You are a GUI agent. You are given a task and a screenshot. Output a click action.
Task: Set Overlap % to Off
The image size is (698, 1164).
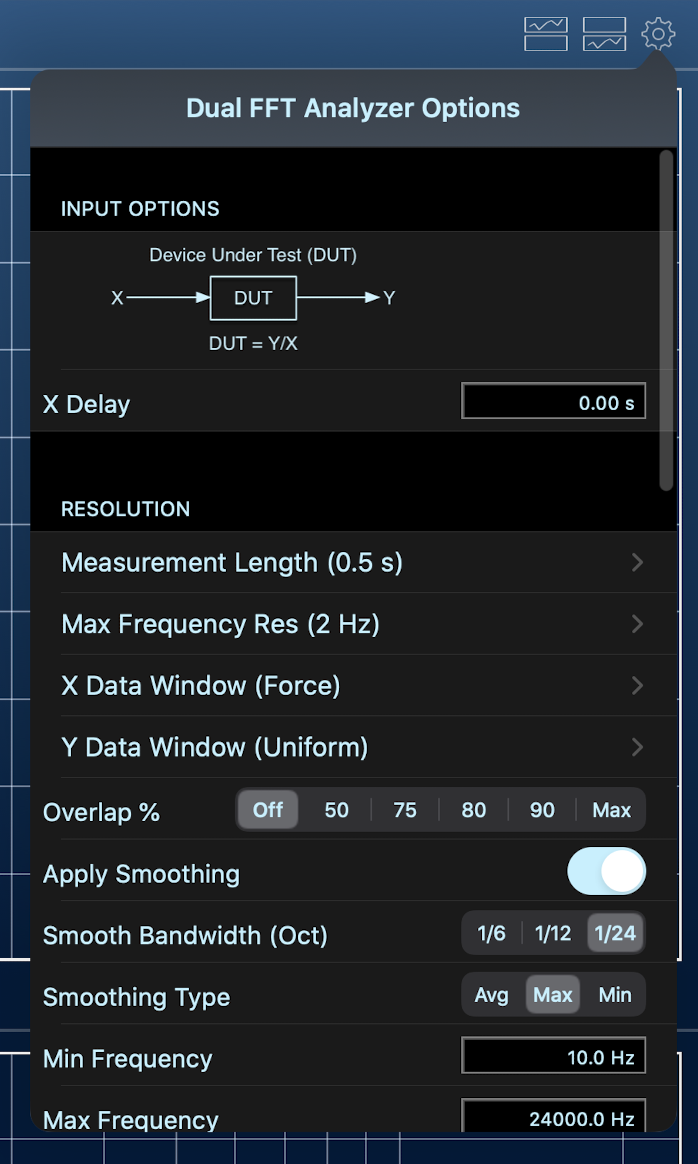[268, 811]
